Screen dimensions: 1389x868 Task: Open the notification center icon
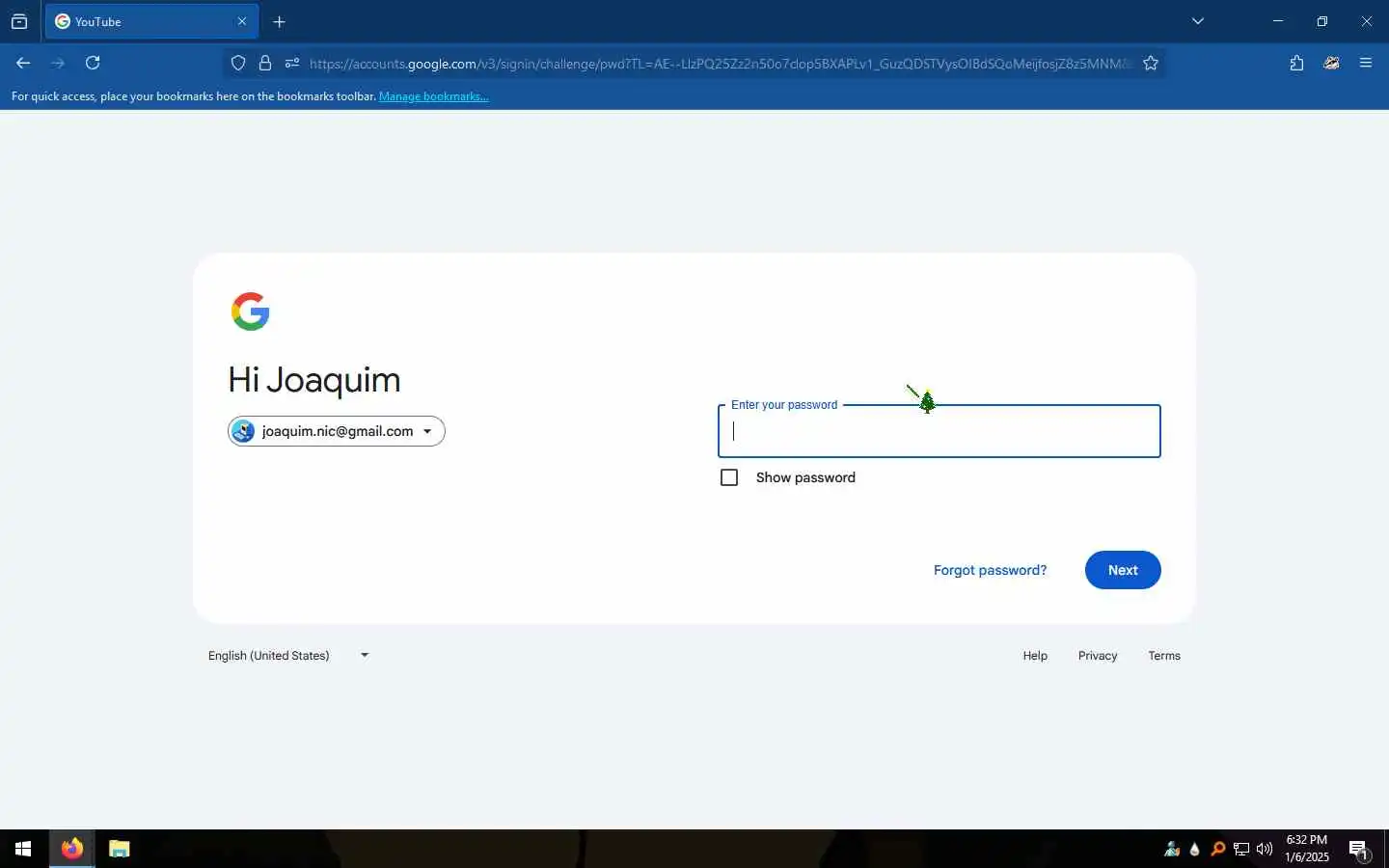(x=1359, y=849)
